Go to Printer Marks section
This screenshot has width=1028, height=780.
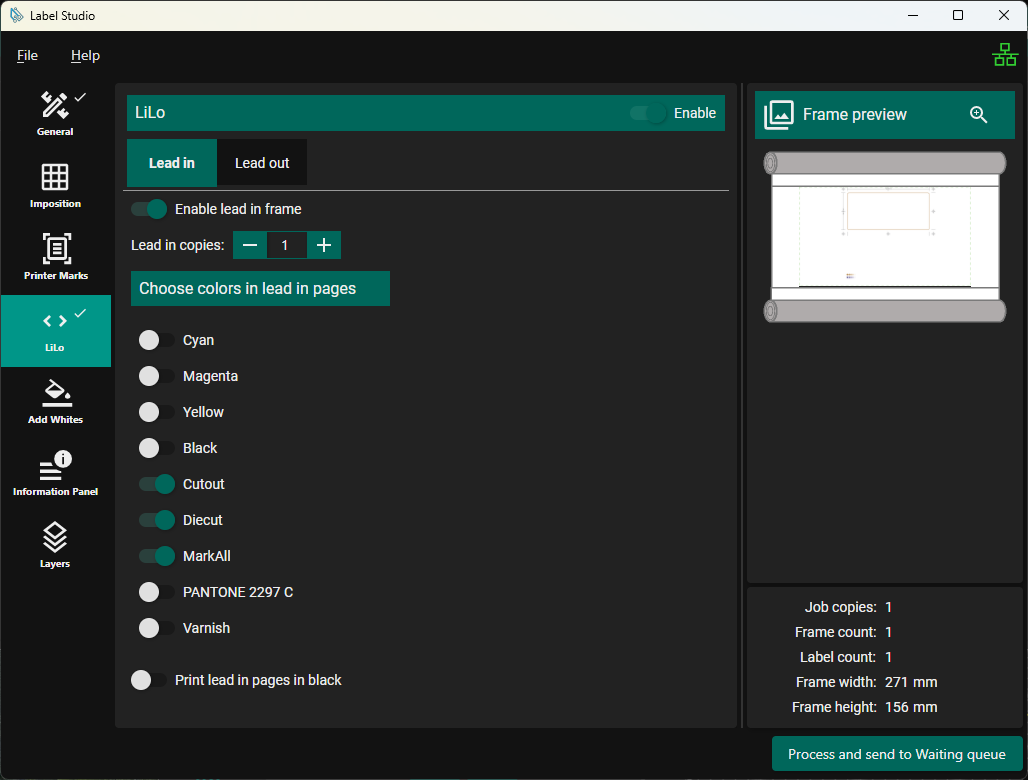[55, 258]
